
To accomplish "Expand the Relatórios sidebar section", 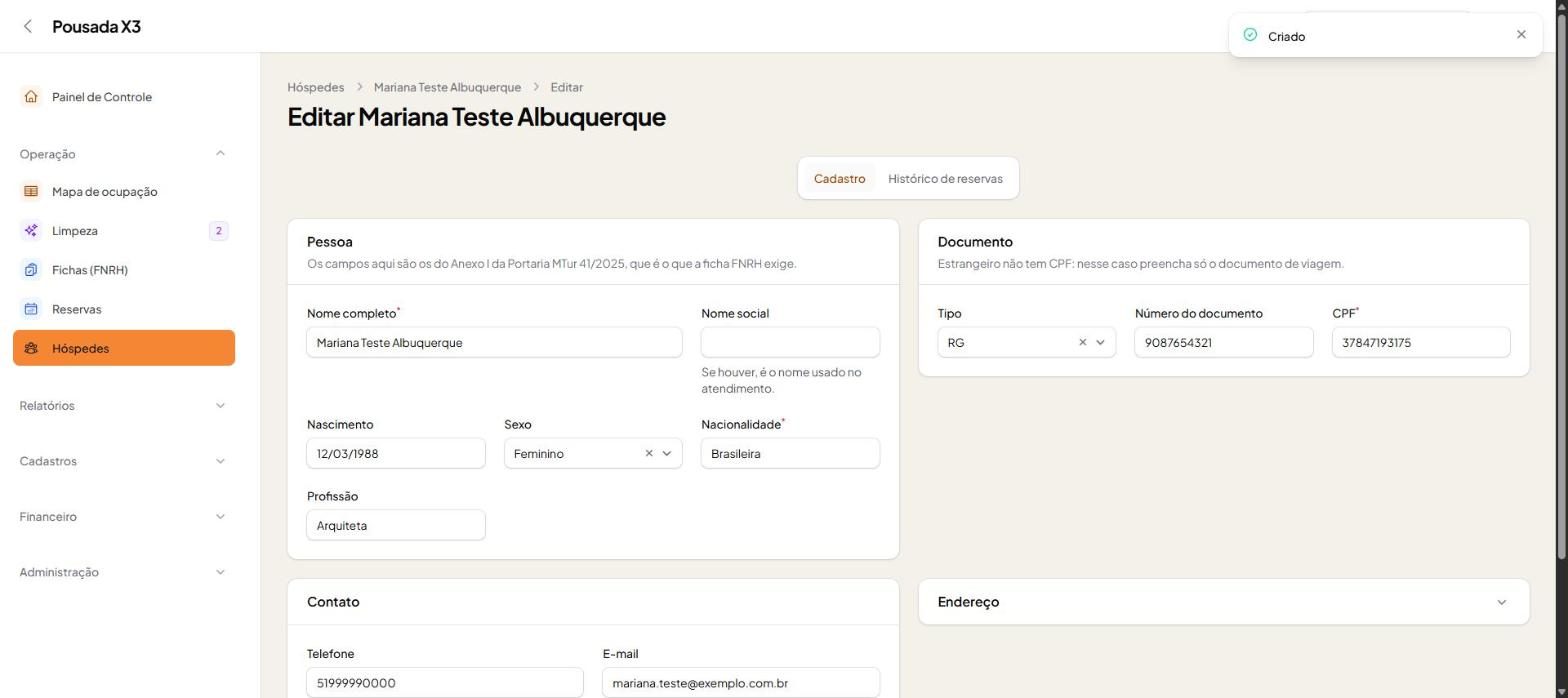I will pyautogui.click(x=220, y=405).
